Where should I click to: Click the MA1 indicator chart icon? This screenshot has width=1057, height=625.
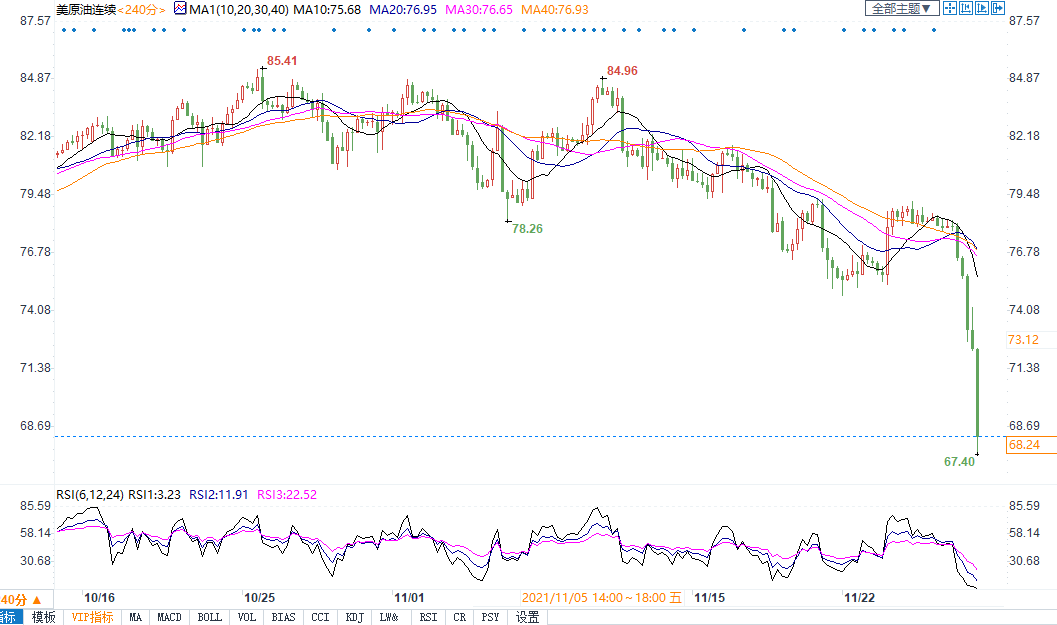[180, 8]
